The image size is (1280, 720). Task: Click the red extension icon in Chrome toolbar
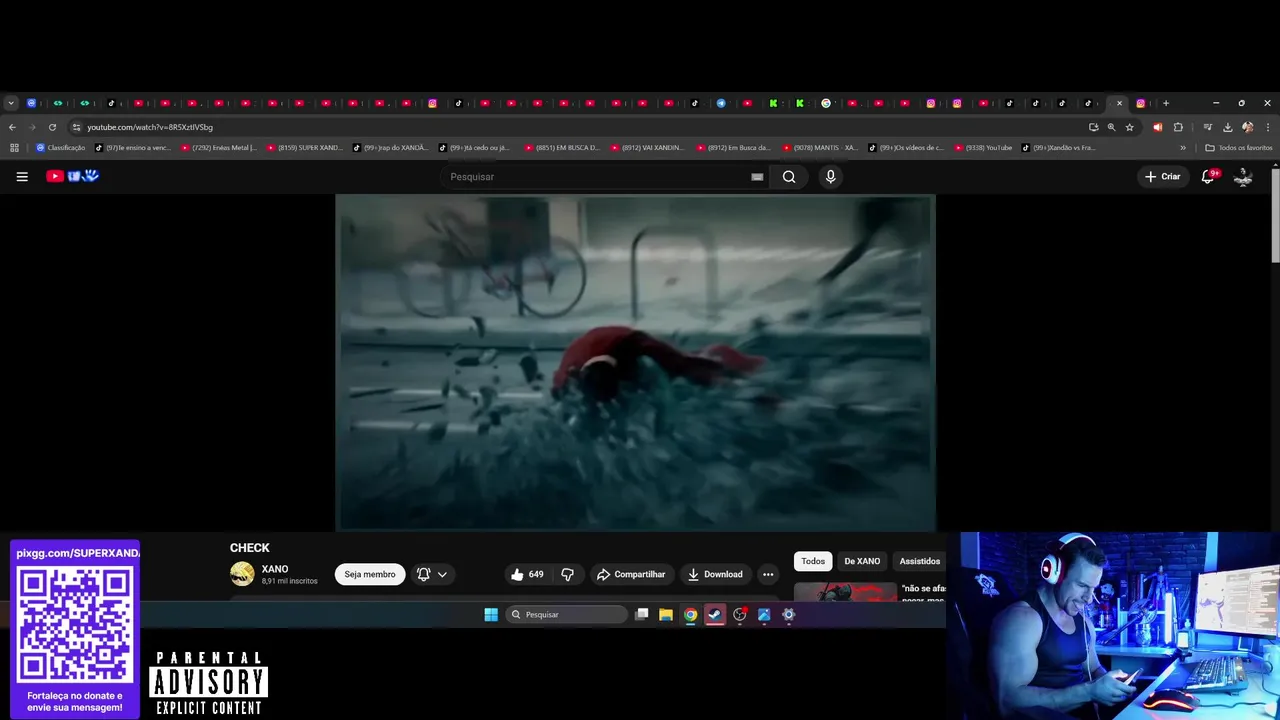pos(1157,127)
